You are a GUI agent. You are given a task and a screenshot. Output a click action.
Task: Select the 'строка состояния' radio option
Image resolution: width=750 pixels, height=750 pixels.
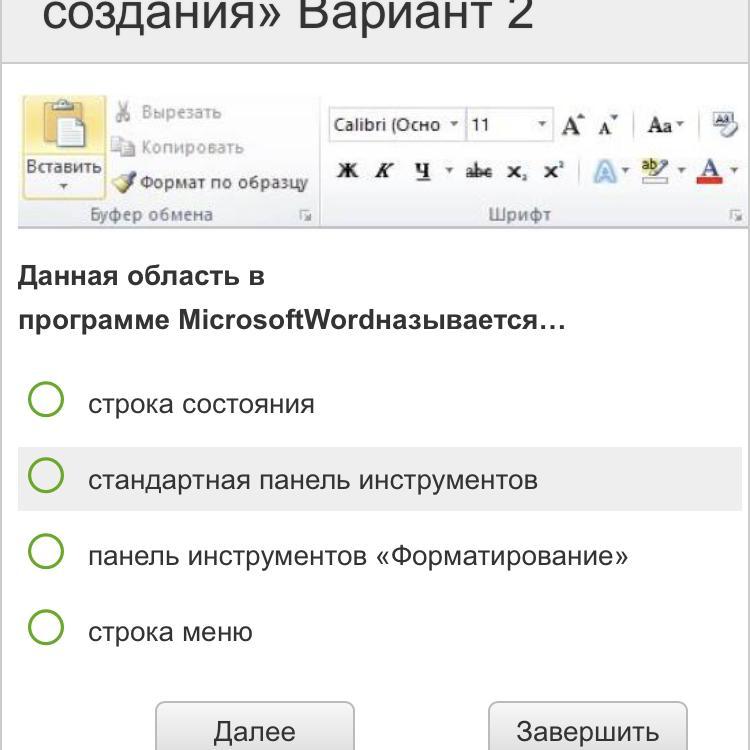[46, 399]
